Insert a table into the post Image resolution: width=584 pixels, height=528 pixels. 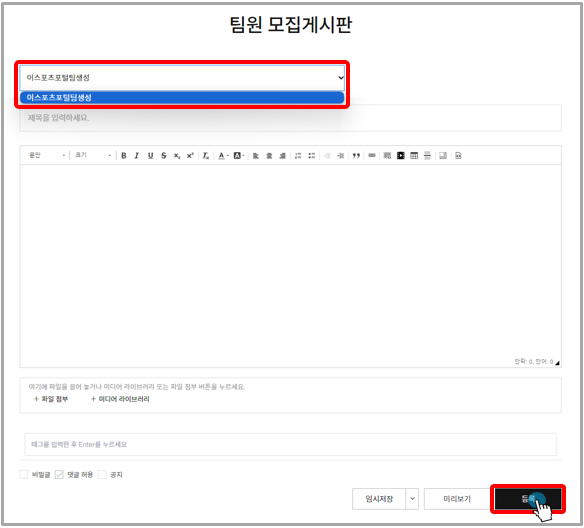coord(414,156)
